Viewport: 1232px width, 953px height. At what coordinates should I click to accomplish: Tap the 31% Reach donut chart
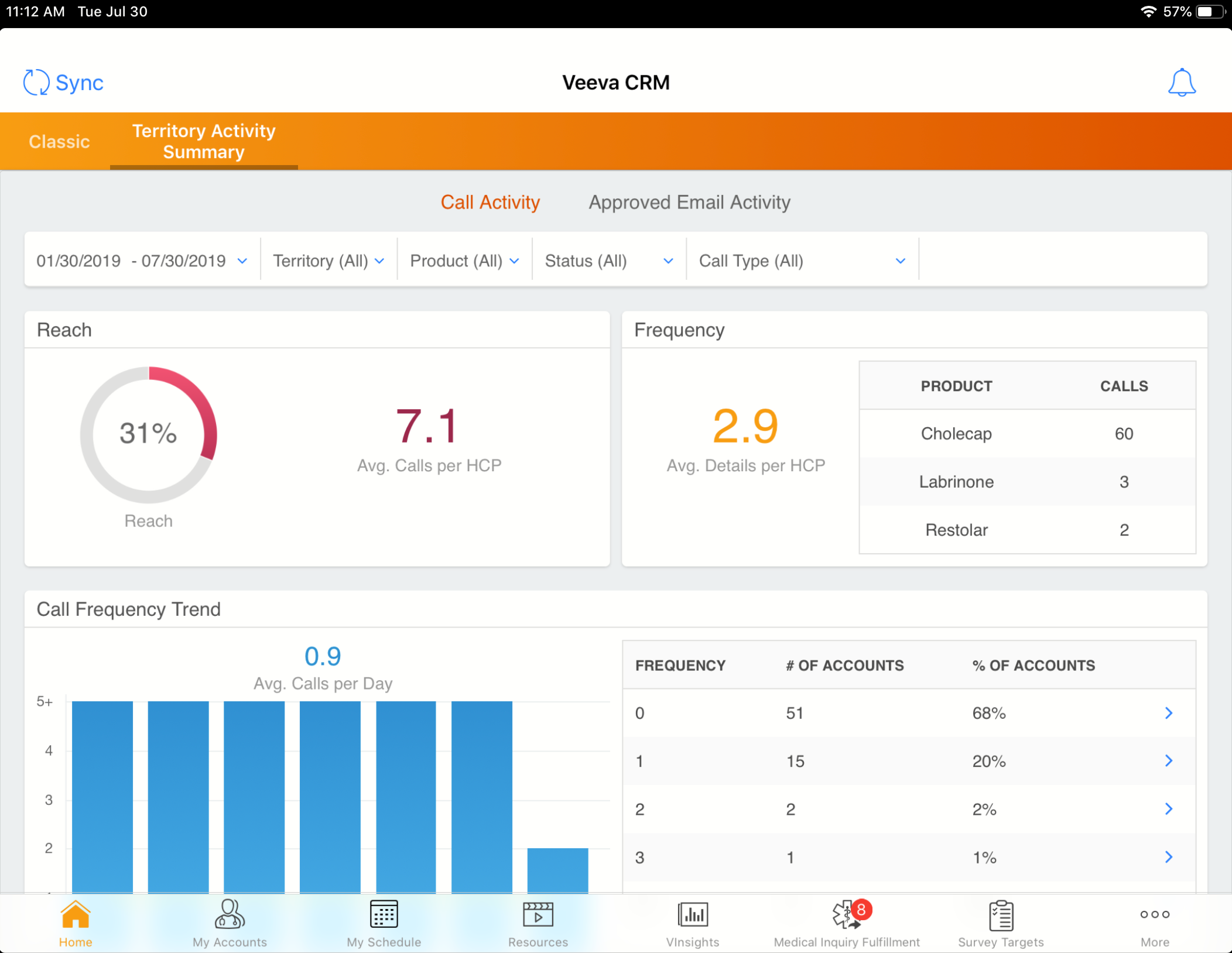[x=148, y=434]
